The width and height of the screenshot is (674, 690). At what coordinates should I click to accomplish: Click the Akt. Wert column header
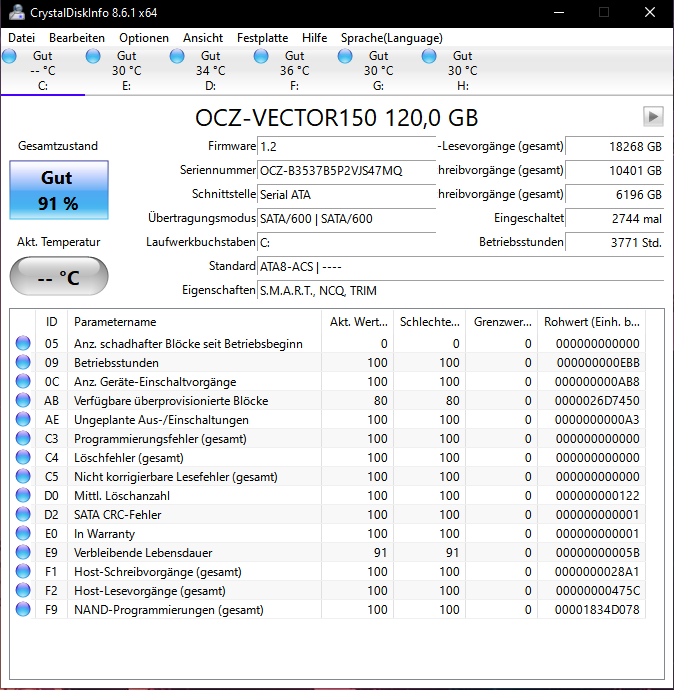click(x=358, y=322)
